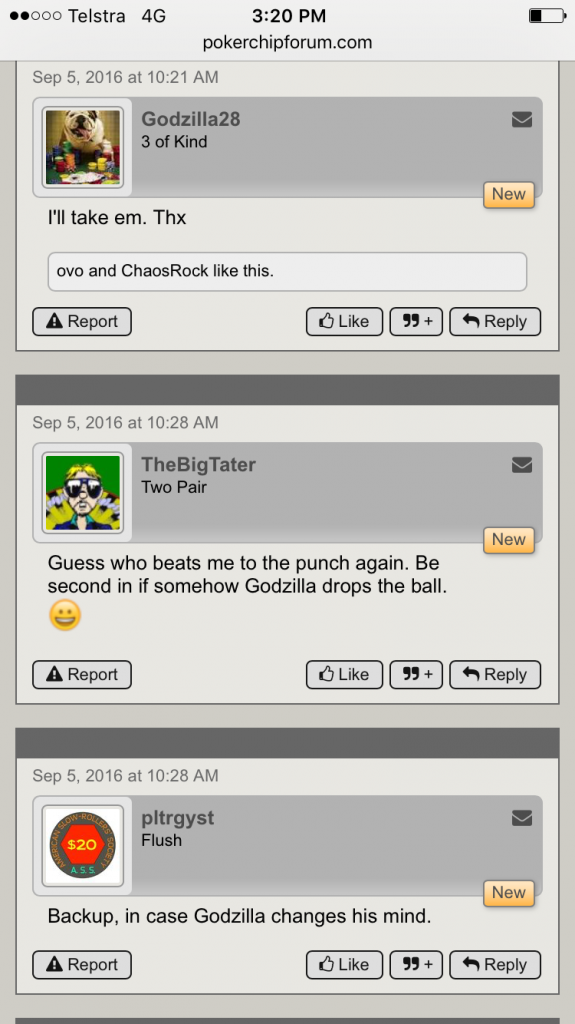Like TheBigTater's post
575x1024 pixels.
[x=344, y=675]
